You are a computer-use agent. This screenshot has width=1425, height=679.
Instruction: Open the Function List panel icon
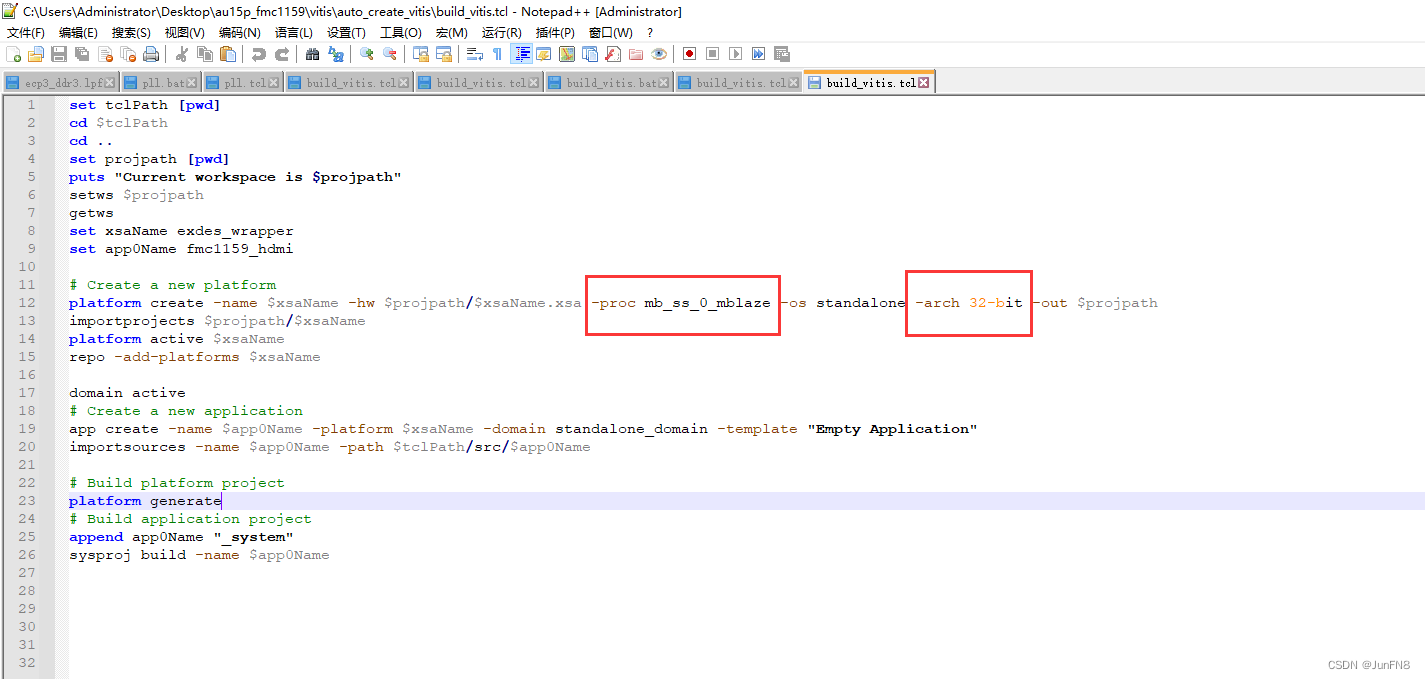[613, 54]
